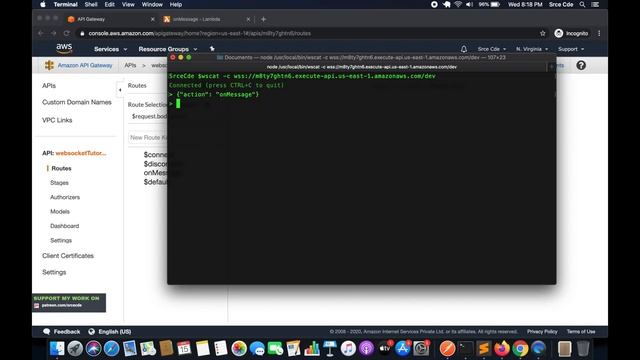Open Trash in the dock

[583, 349]
